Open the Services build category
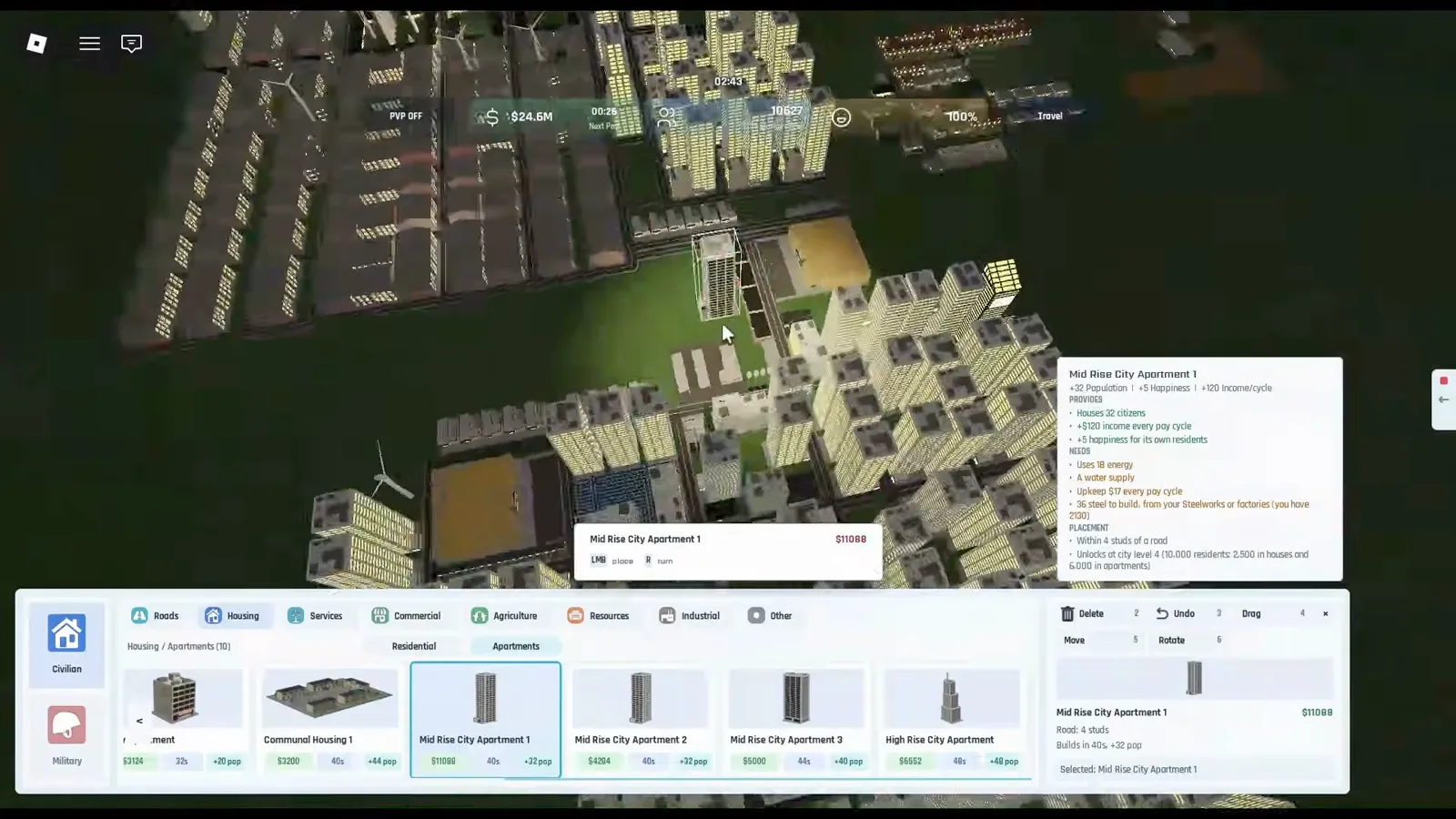 (315, 616)
